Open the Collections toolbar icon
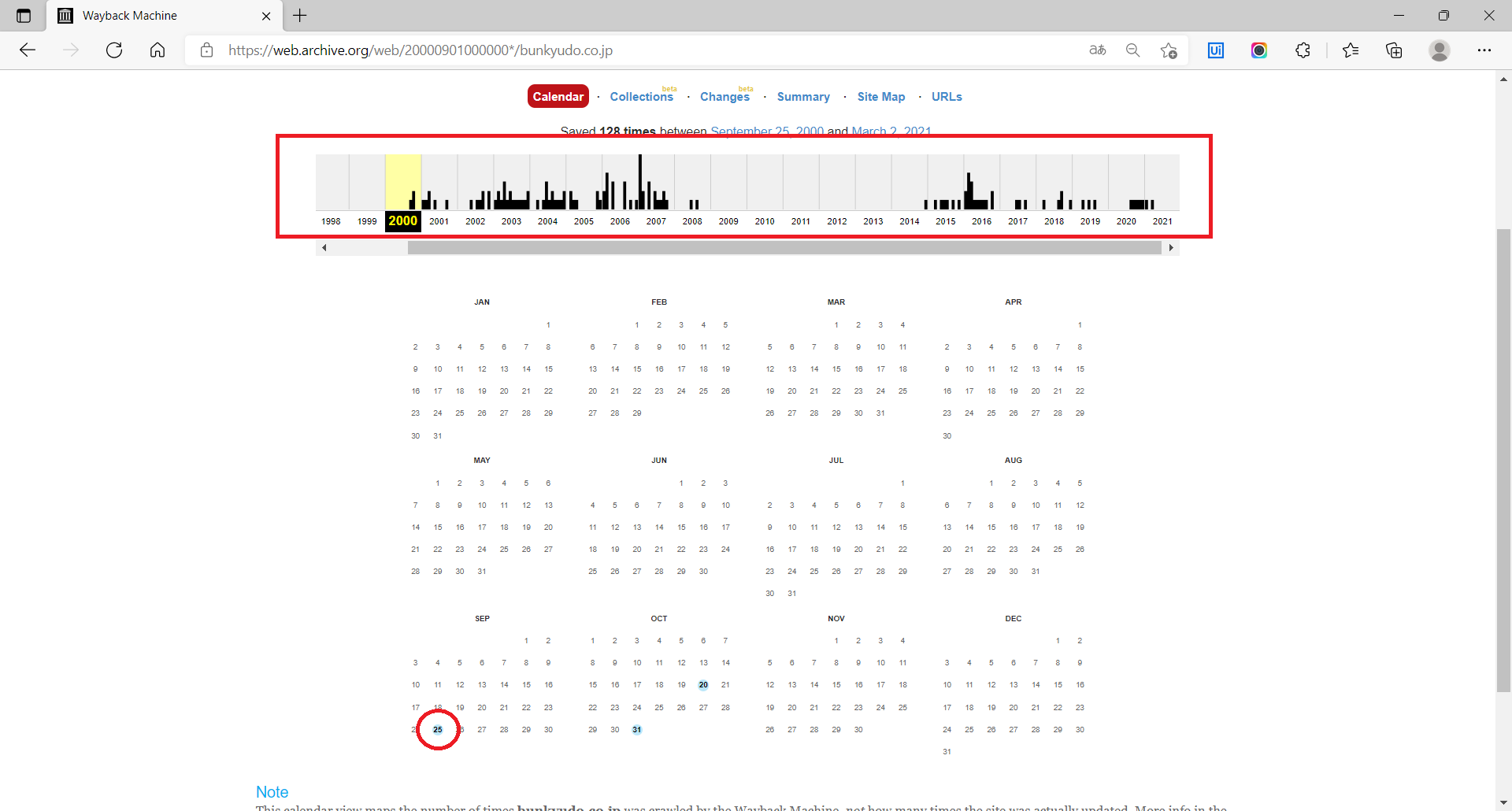 tap(1394, 50)
